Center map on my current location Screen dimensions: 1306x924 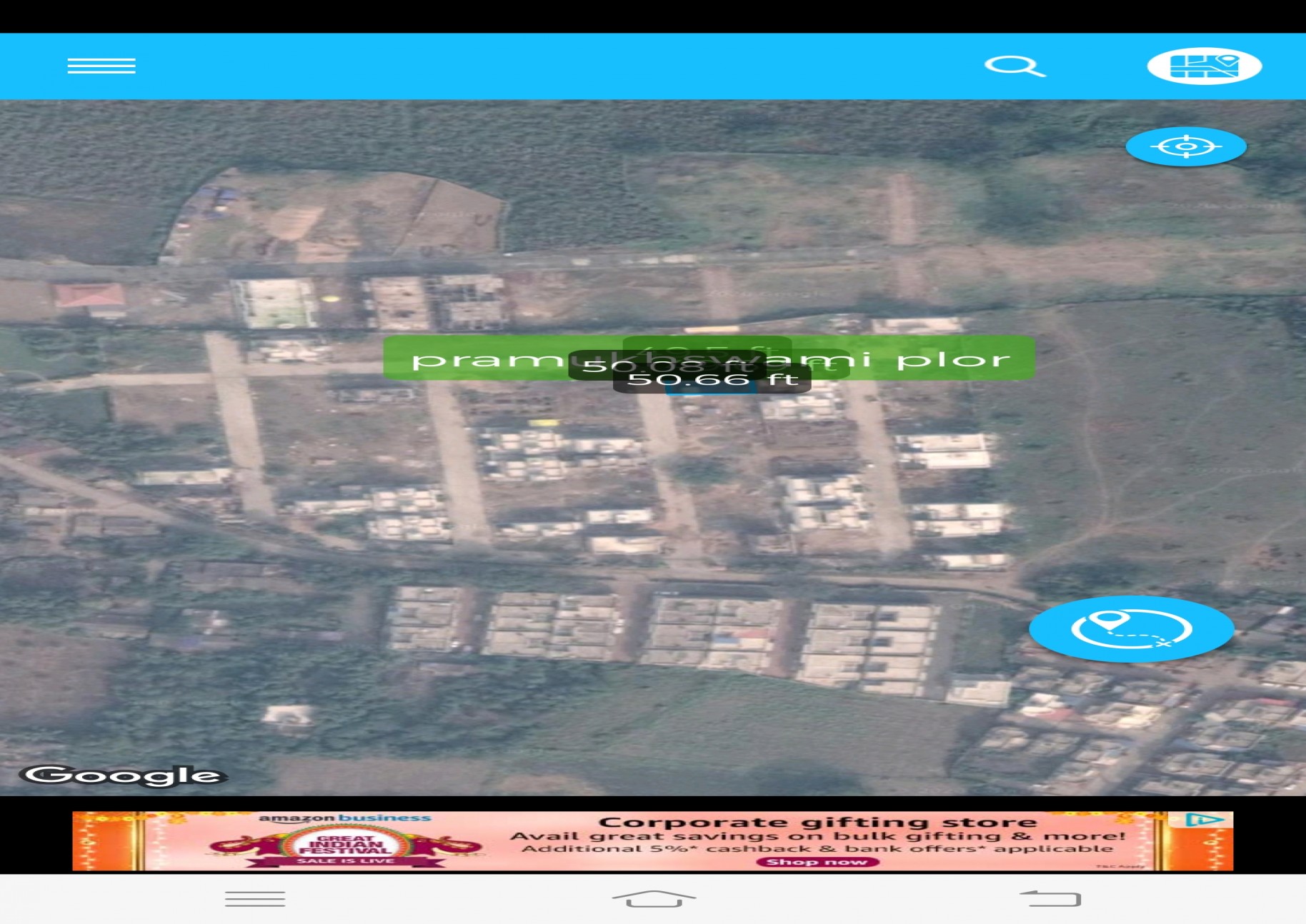(x=1186, y=146)
